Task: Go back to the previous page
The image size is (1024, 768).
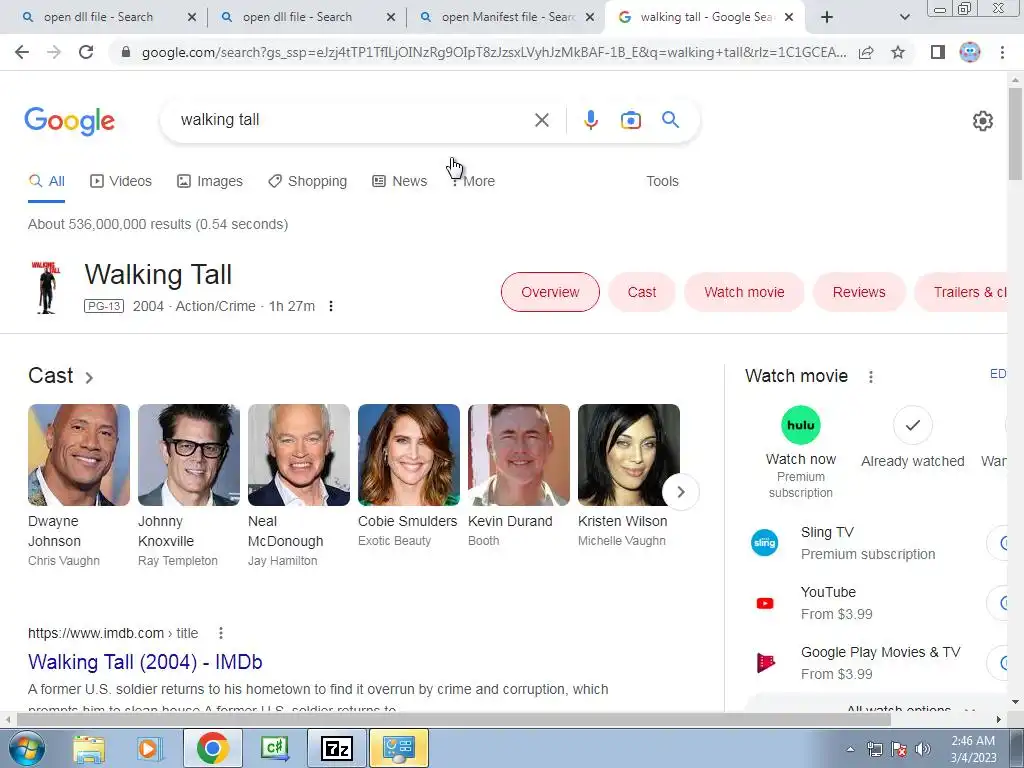Action: coord(22,52)
